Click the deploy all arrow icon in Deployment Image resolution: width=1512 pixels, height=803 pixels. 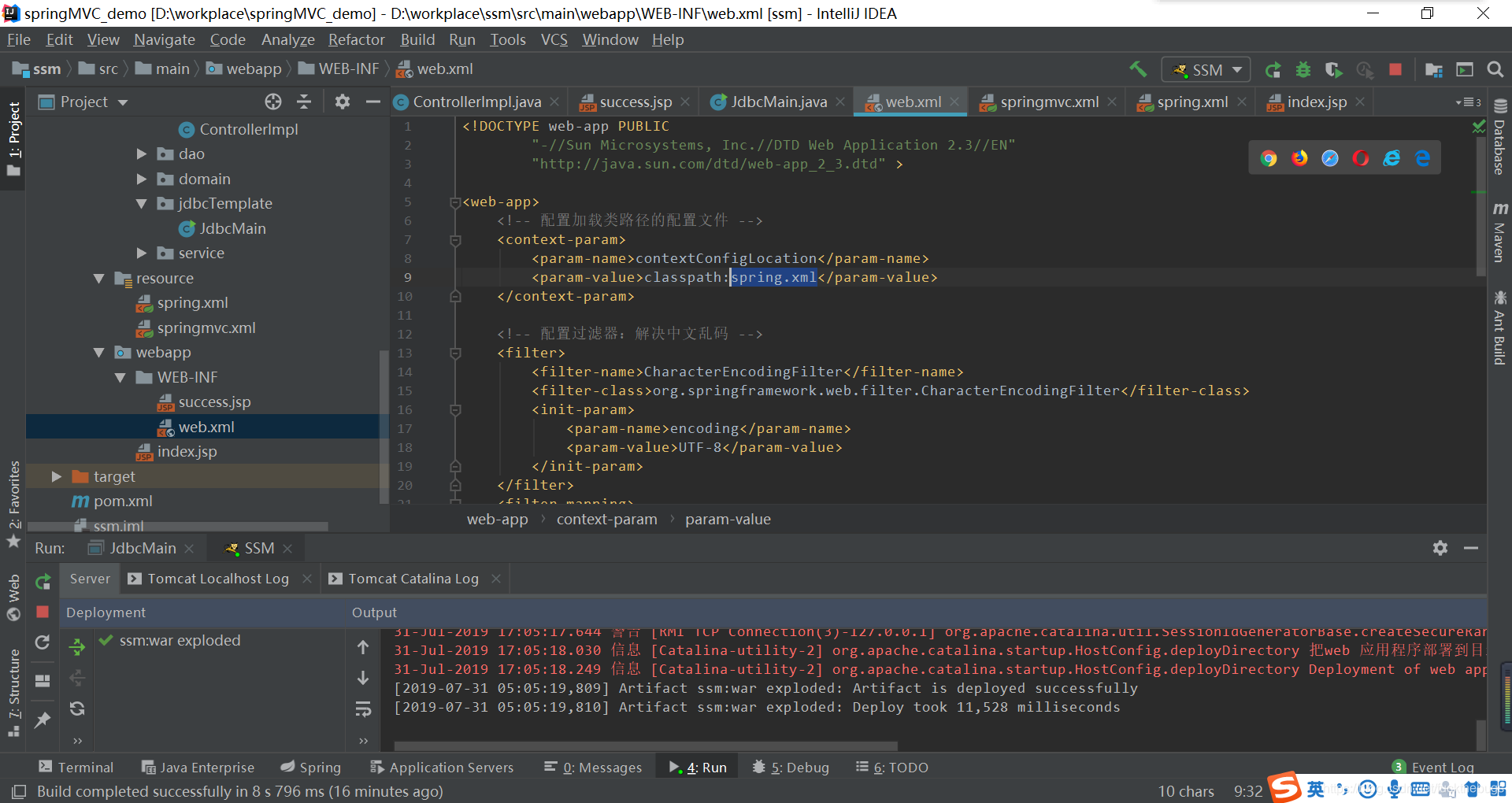click(x=77, y=647)
